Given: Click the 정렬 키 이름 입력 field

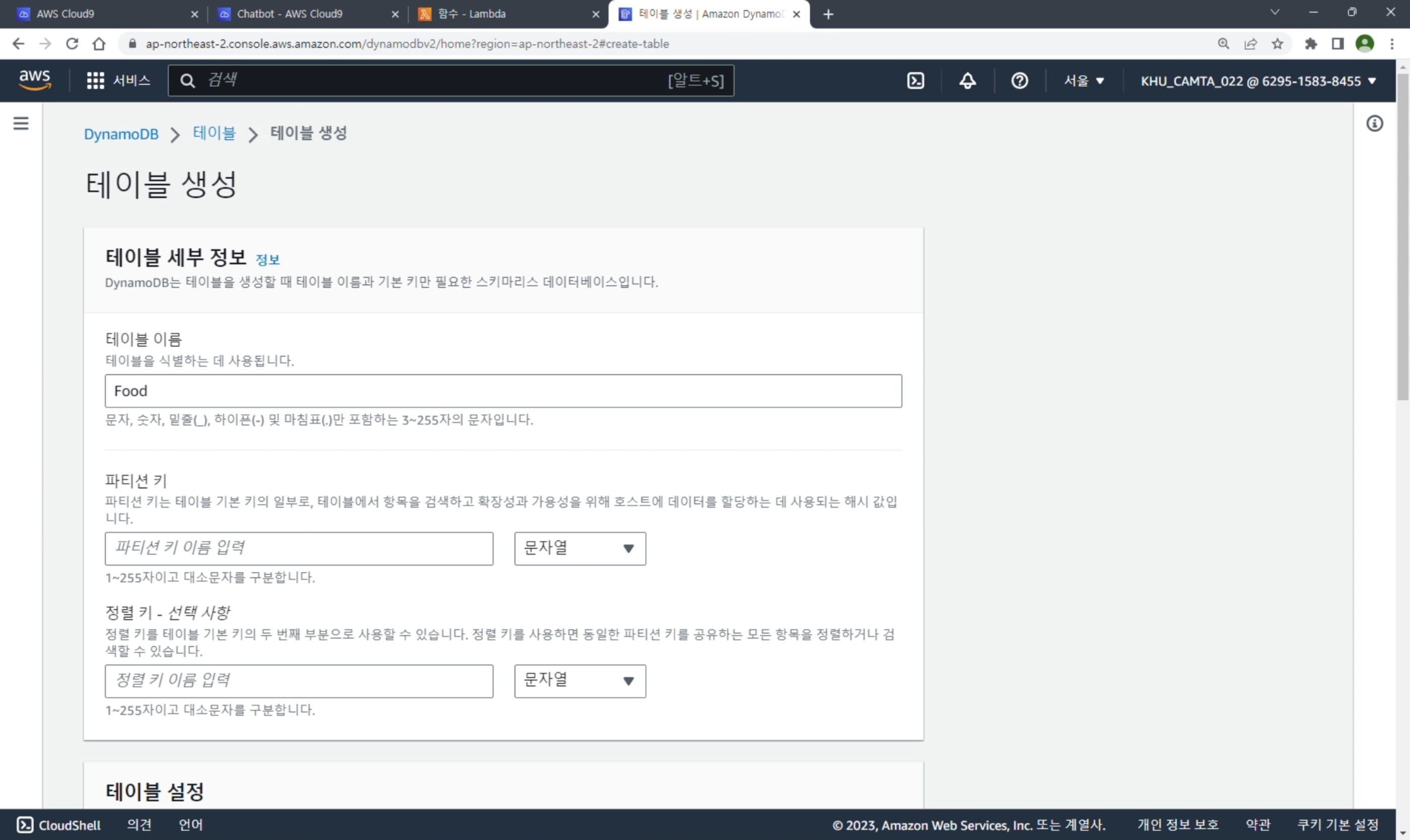Looking at the screenshot, I should (299, 680).
